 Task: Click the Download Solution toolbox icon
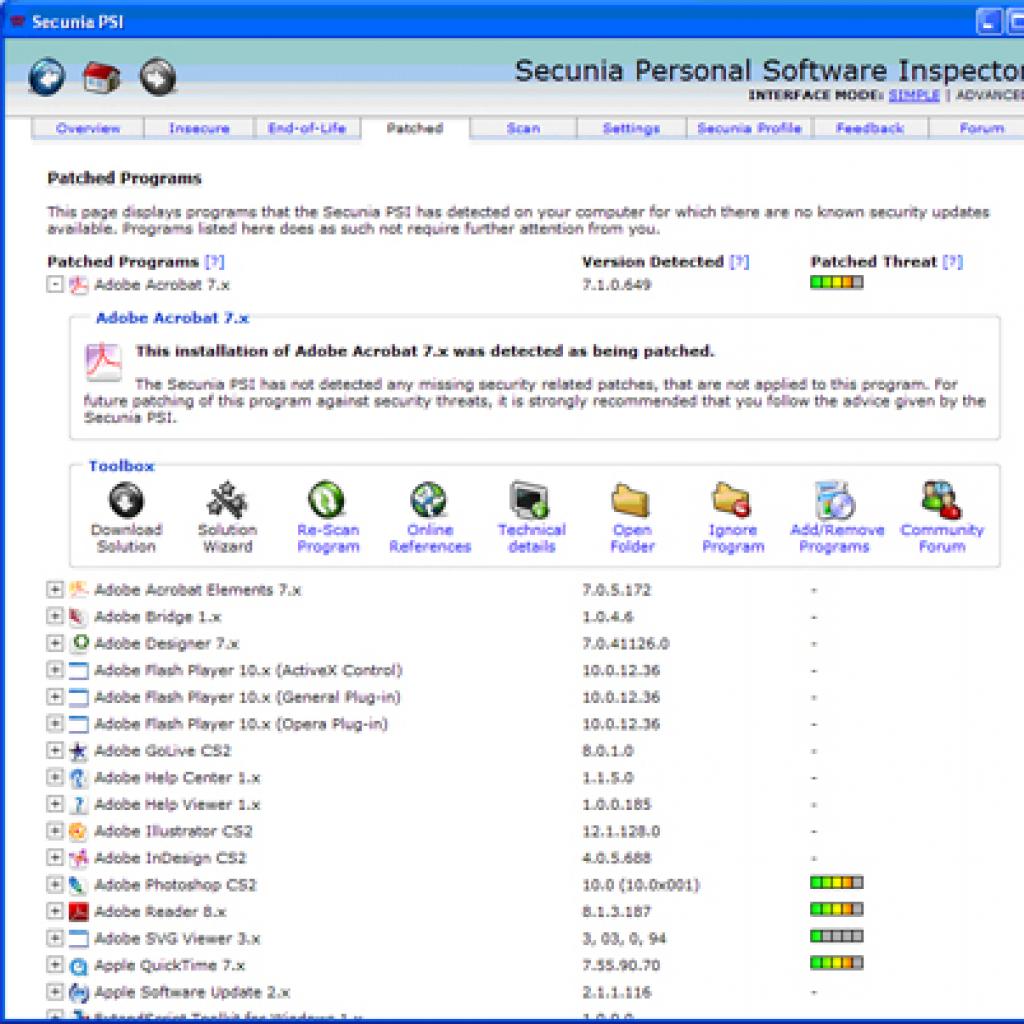126,500
